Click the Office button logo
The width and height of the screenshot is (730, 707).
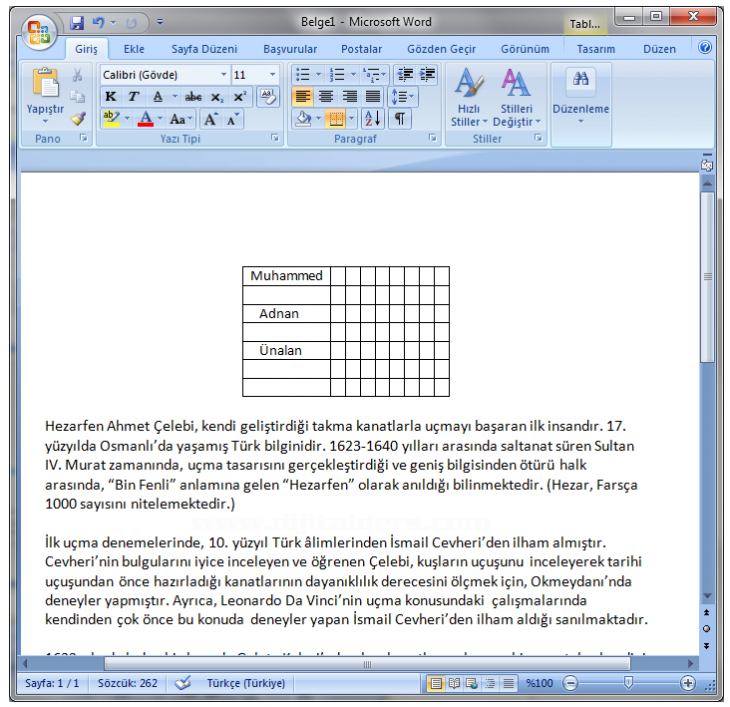pyautogui.click(x=39, y=32)
